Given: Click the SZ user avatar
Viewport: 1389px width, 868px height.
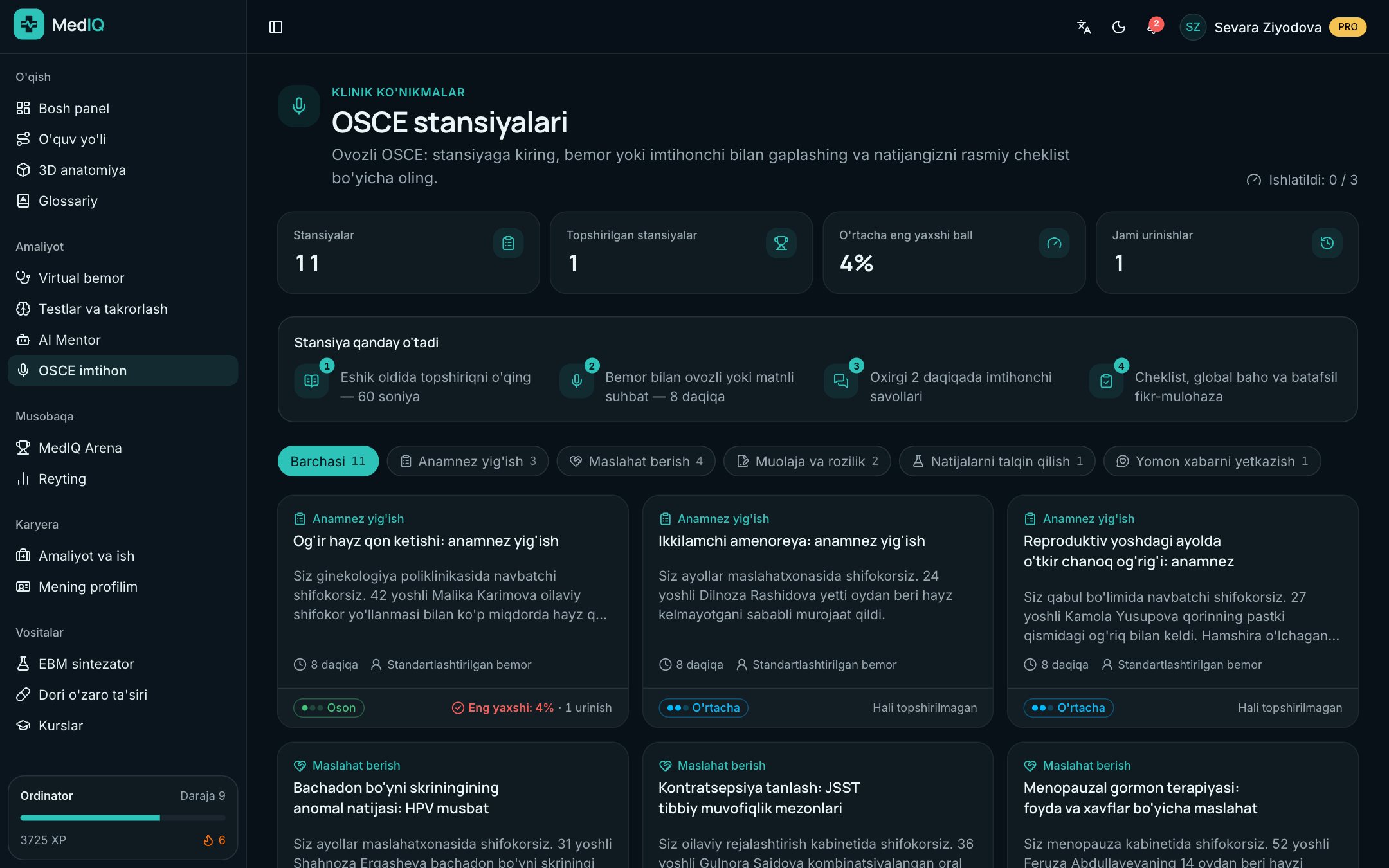Looking at the screenshot, I should point(1193,27).
